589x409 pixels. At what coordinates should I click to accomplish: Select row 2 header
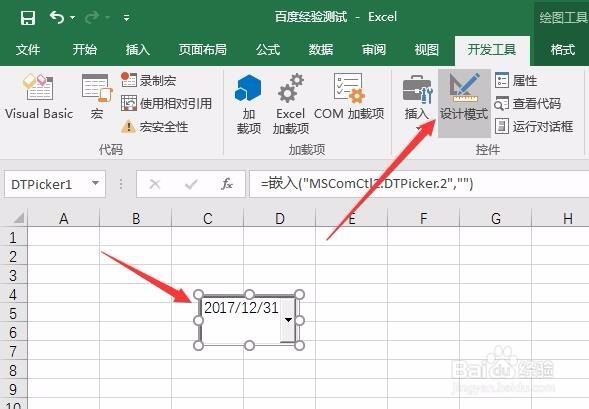coord(14,257)
